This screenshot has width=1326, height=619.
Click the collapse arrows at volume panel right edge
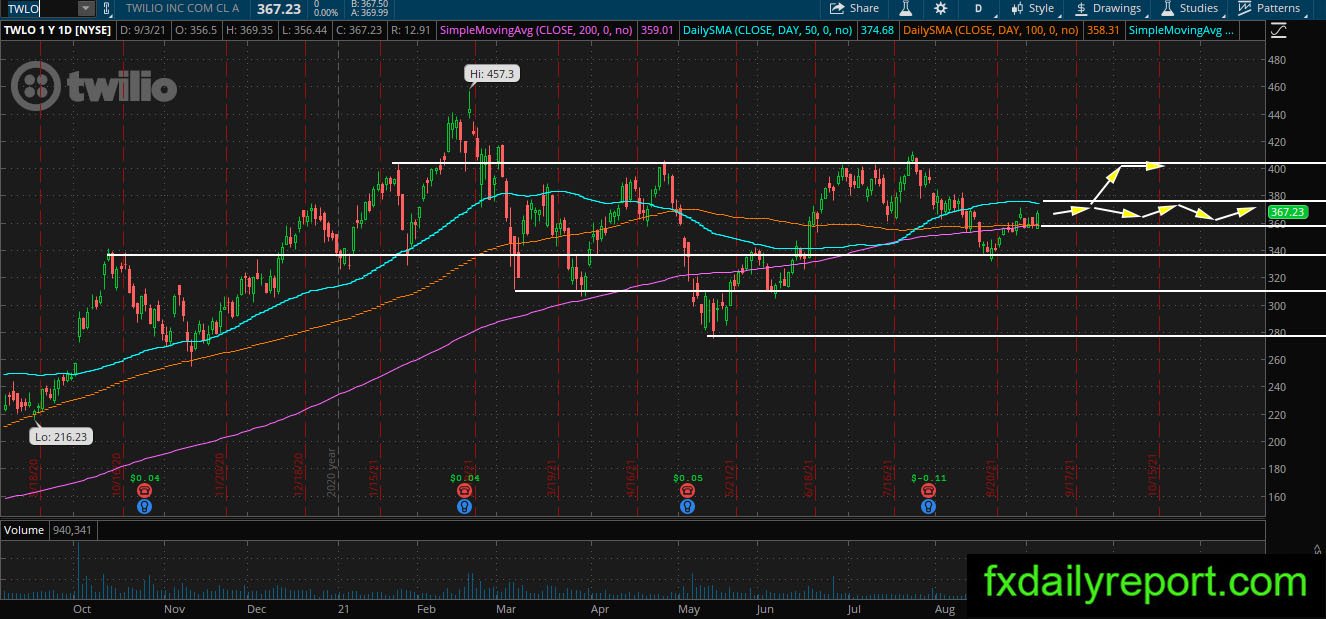pyautogui.click(x=1317, y=548)
